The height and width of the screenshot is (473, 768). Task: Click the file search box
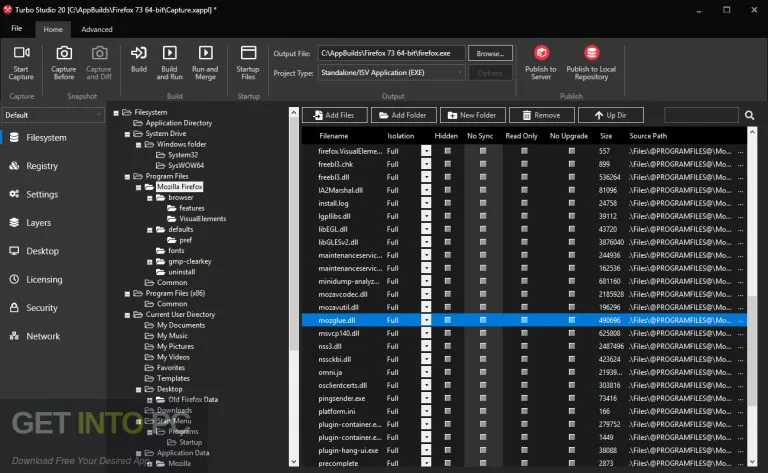(701, 115)
